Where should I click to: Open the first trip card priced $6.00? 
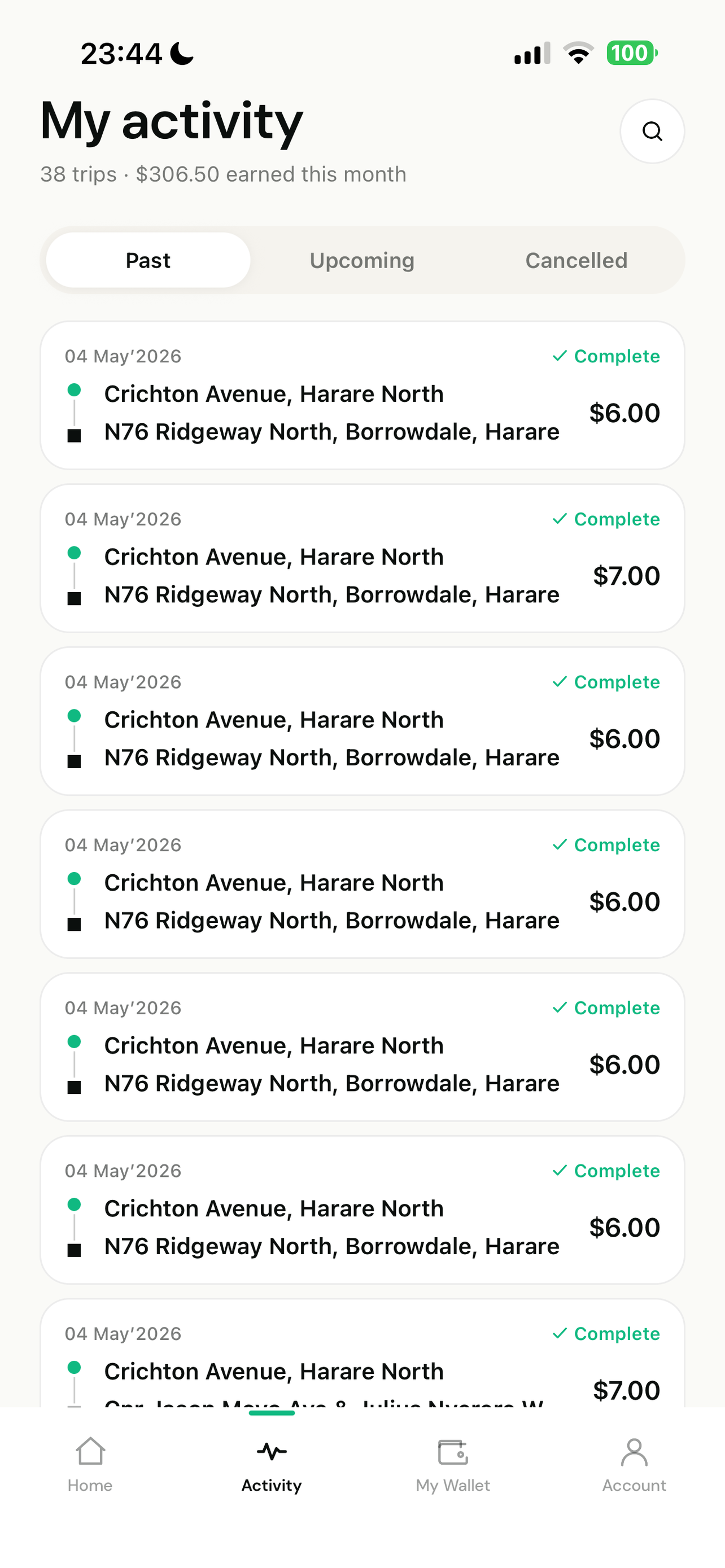coord(362,395)
